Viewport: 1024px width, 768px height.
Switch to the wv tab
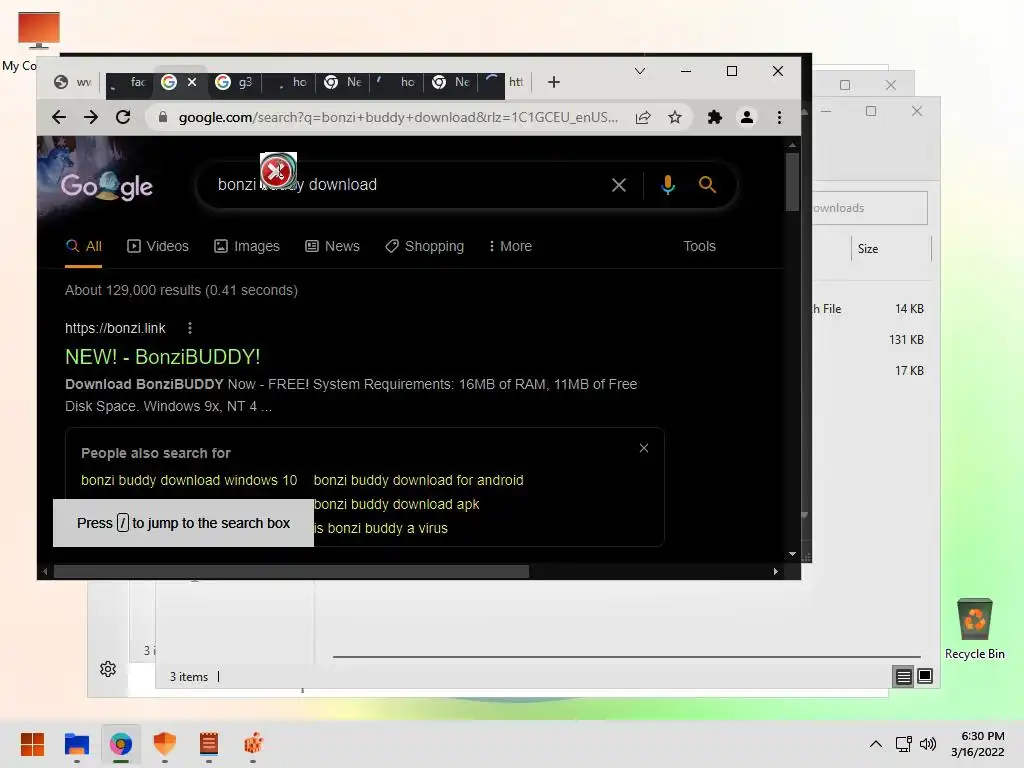tap(74, 82)
